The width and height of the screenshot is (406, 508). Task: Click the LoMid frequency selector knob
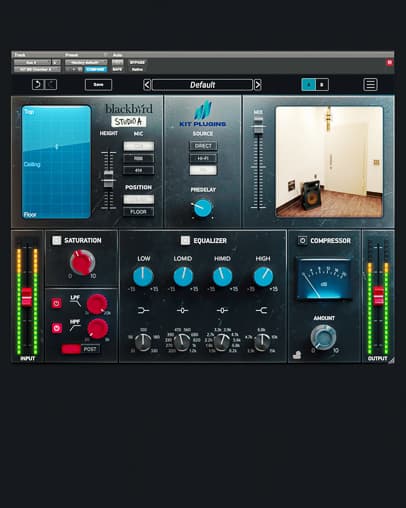(182, 342)
